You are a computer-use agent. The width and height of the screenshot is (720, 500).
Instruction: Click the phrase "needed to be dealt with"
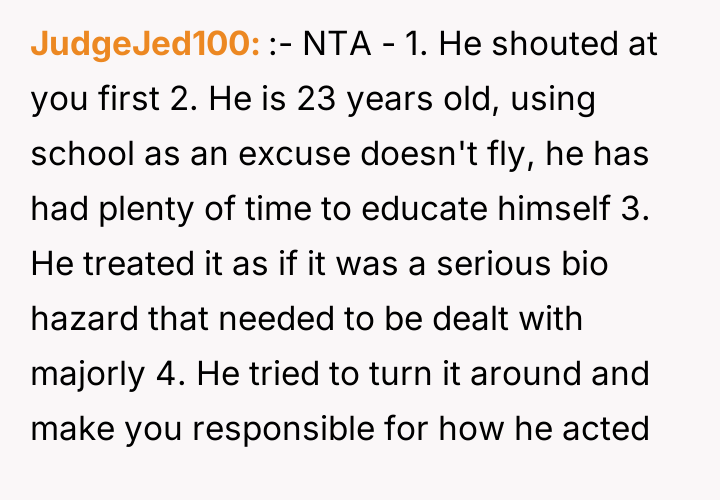396,319
